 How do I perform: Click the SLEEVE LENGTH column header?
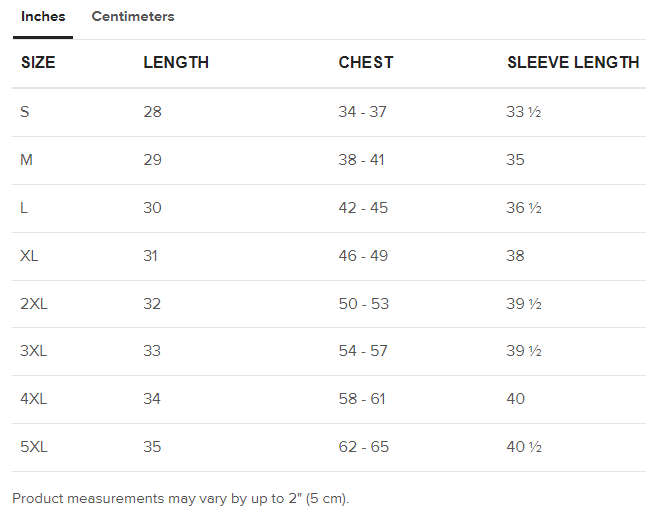[573, 63]
